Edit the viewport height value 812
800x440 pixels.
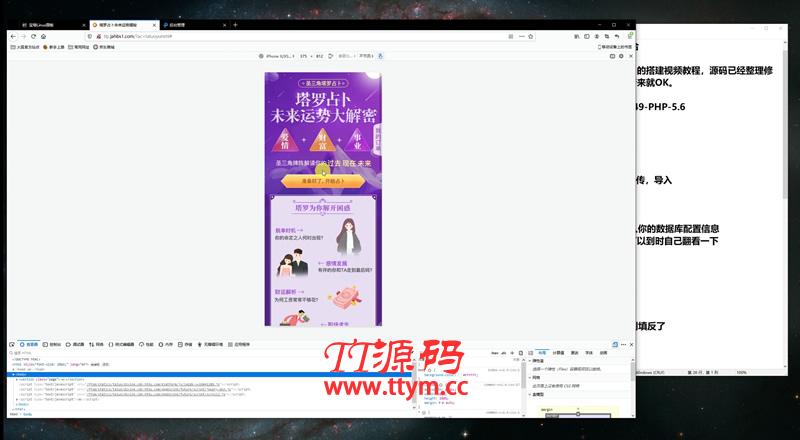tap(319, 56)
